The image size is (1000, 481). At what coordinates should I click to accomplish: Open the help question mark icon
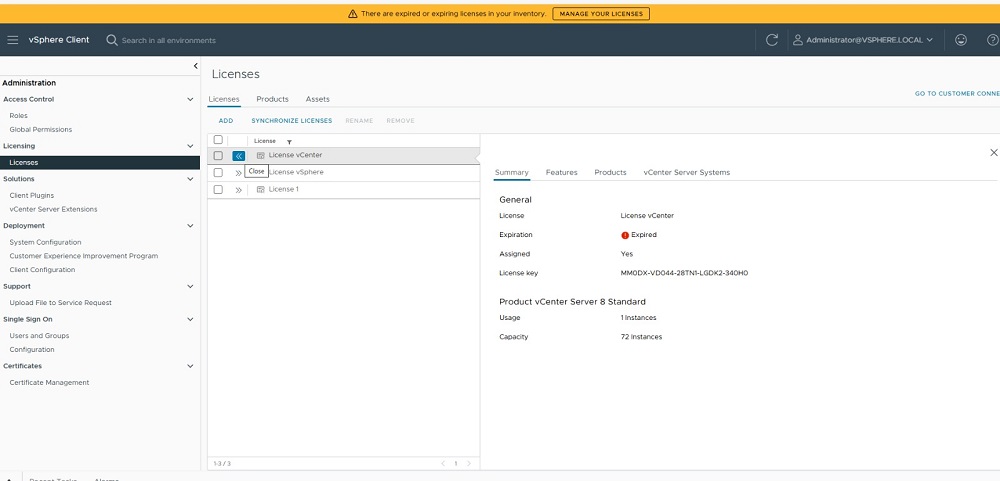pos(992,40)
